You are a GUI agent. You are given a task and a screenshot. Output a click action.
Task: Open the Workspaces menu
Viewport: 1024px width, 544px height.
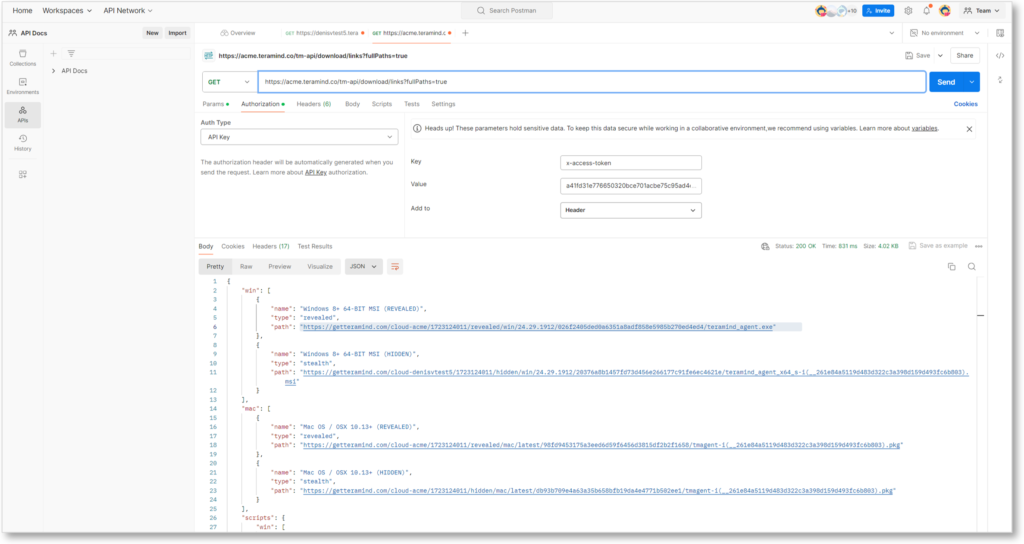pos(68,10)
